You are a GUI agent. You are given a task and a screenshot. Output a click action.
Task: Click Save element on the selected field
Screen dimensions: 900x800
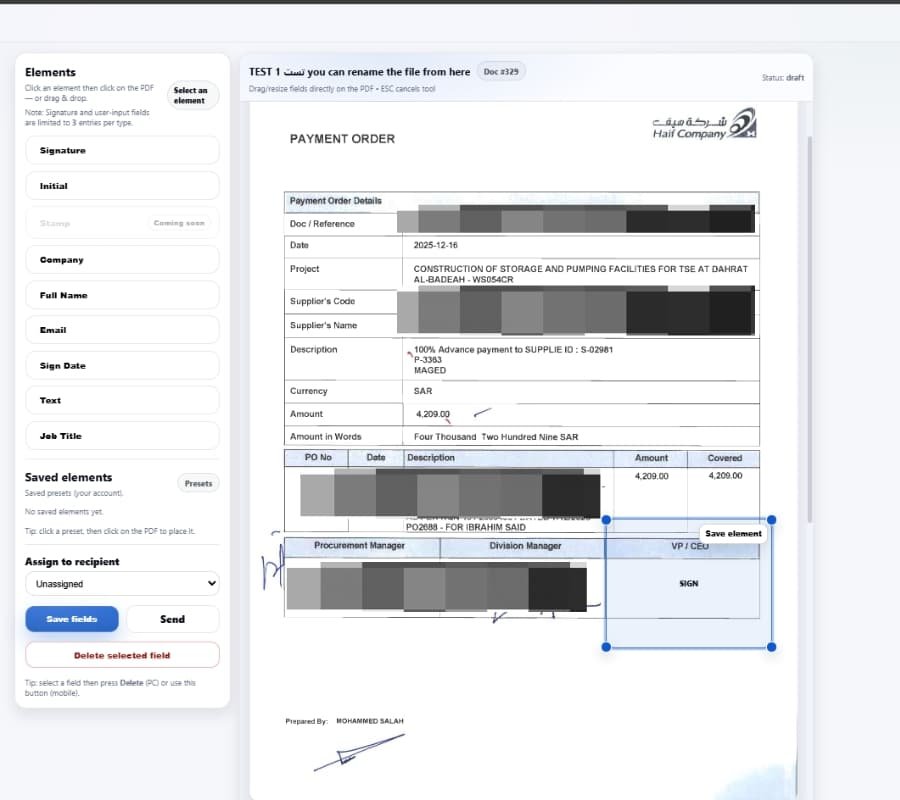[x=733, y=533]
